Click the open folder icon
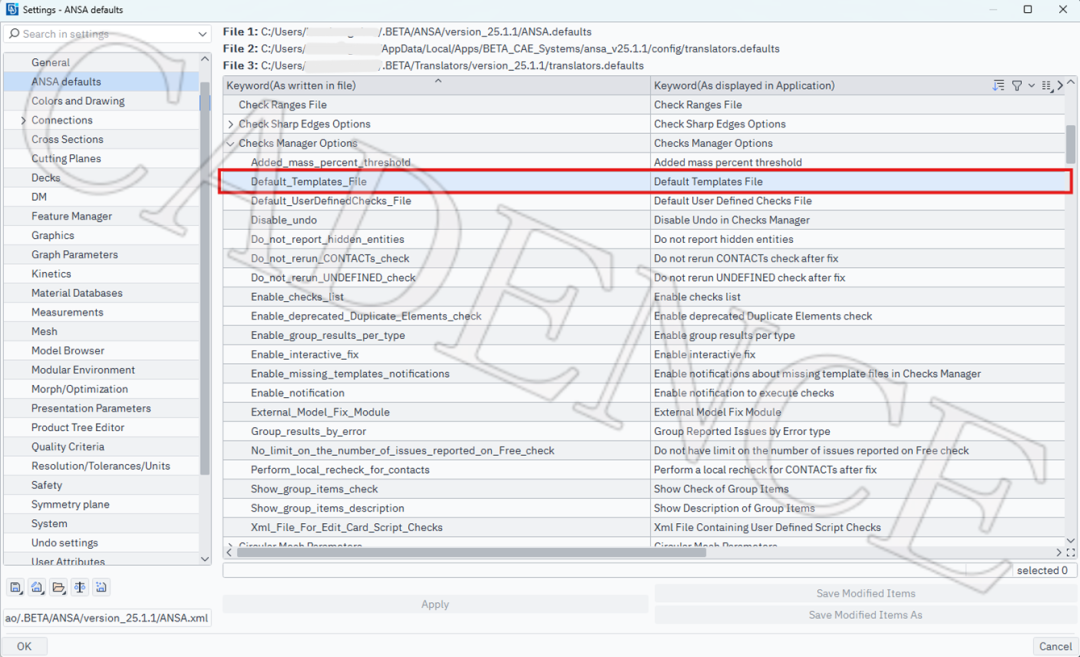 pos(59,587)
